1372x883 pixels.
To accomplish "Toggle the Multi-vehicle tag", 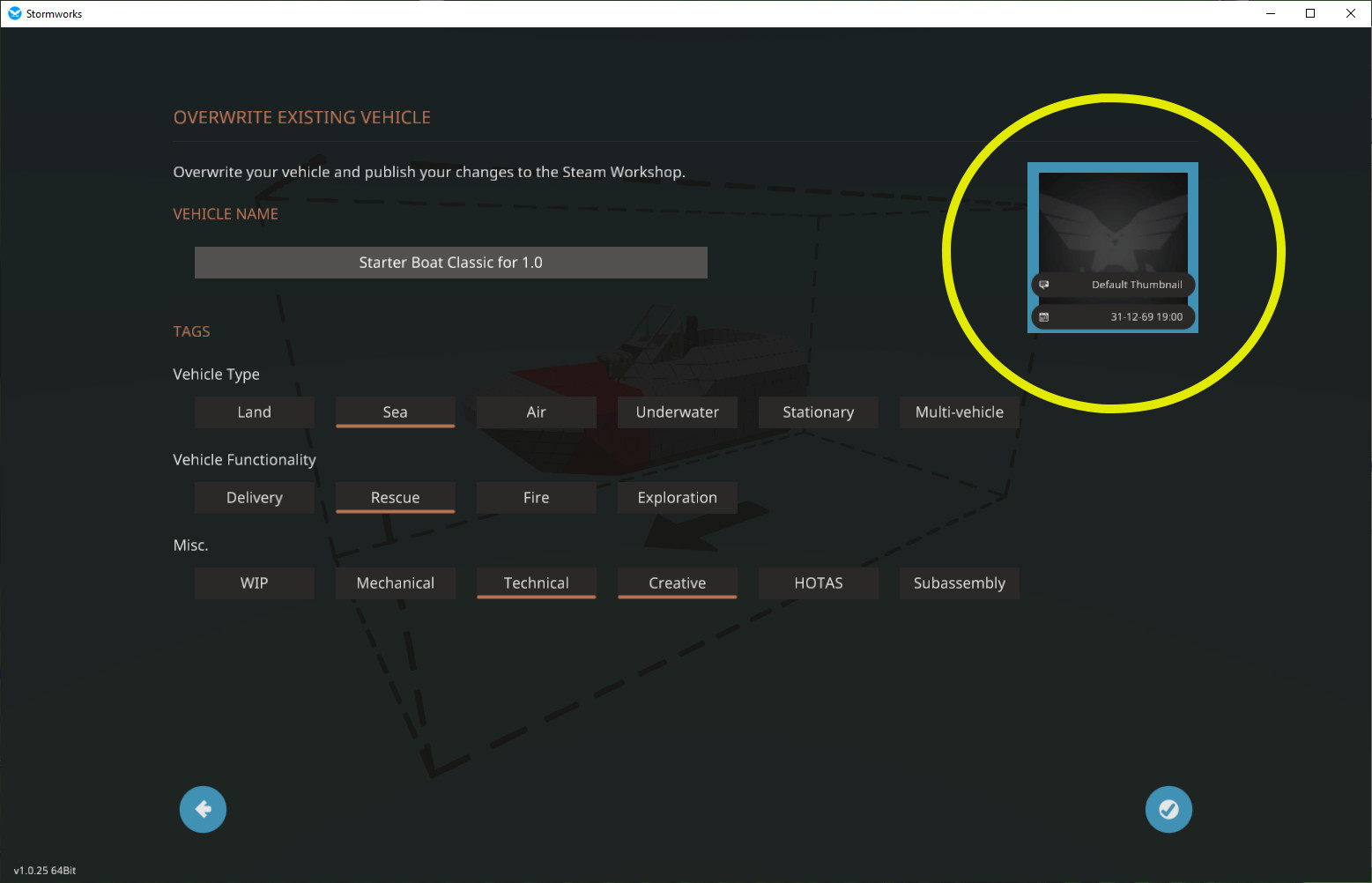I will 960,412.
